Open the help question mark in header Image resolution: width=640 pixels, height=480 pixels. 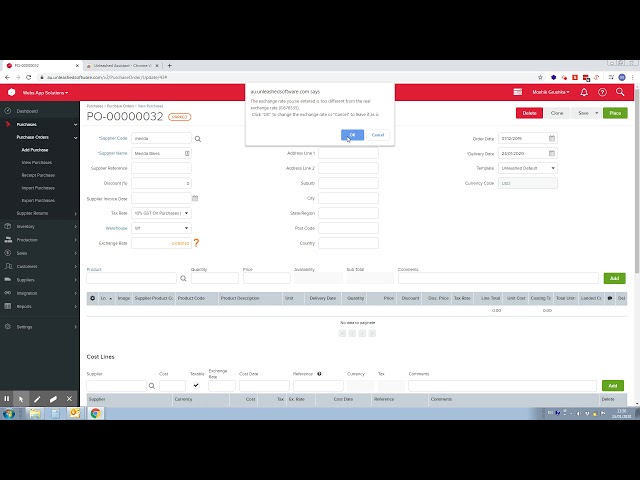pyautogui.click(x=602, y=92)
